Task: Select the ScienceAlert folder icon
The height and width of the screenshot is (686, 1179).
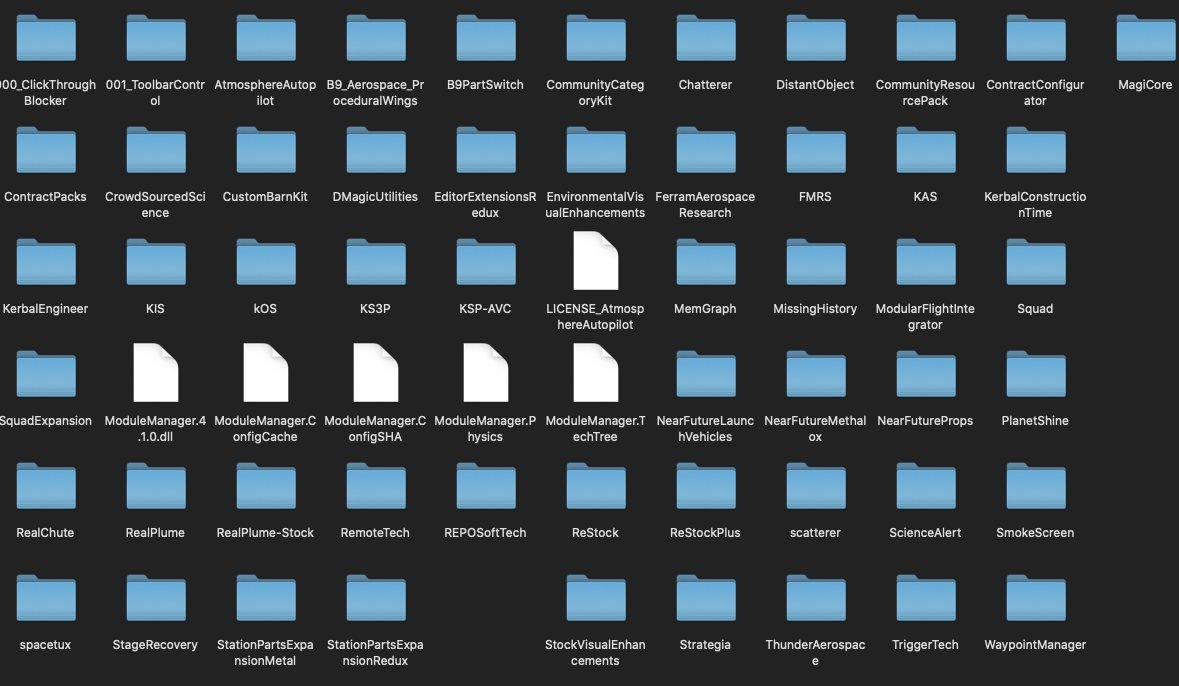Action: click(x=926, y=486)
